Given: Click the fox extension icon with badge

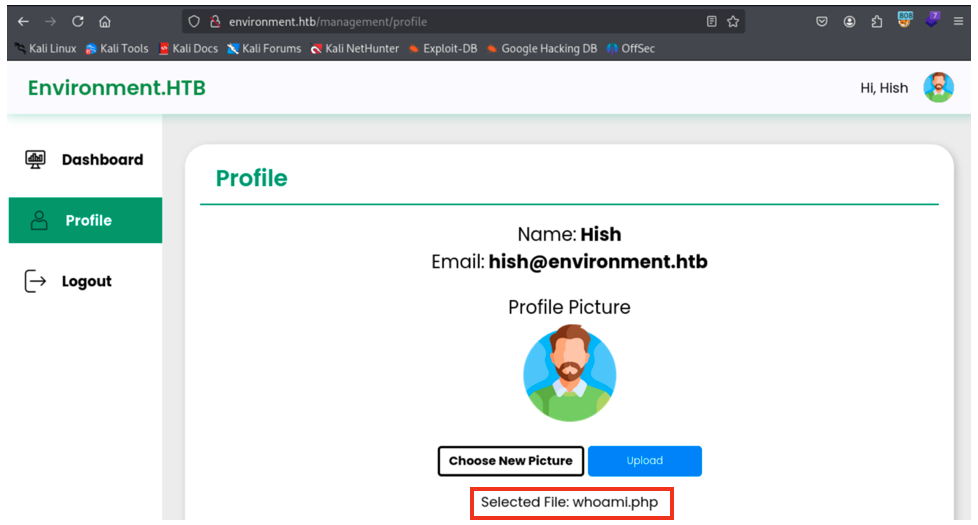Looking at the screenshot, I should (x=904, y=20).
